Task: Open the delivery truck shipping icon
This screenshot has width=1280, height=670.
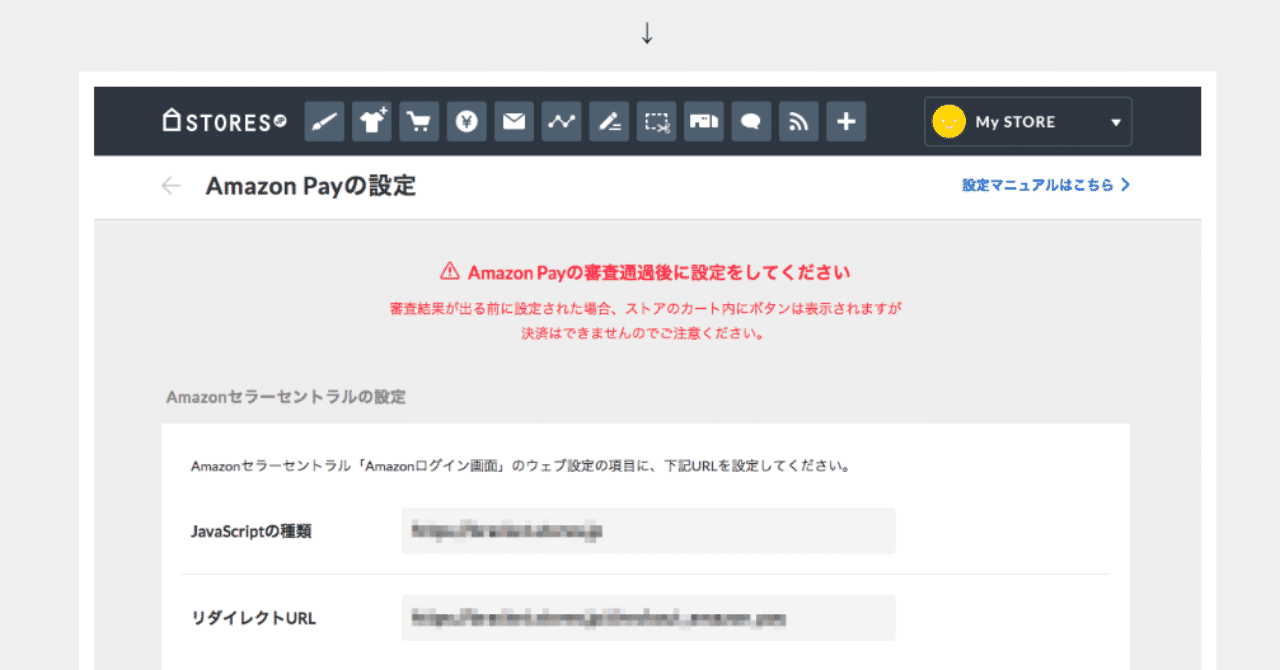Action: (x=704, y=121)
